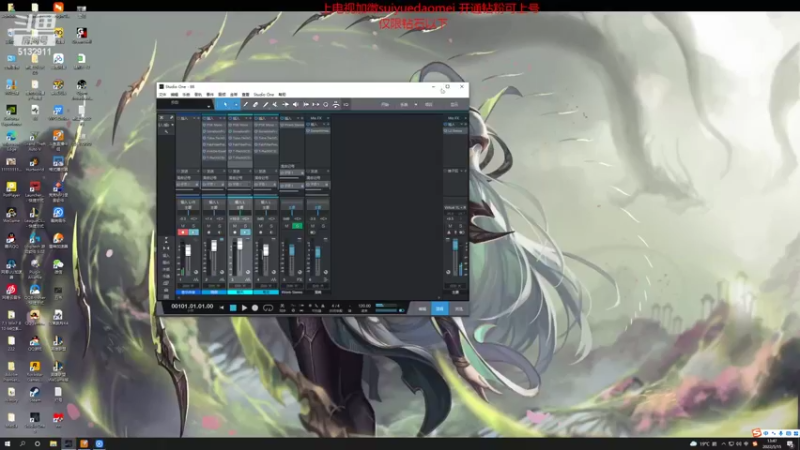Show 输出 channels in mixer sidebar

point(166,262)
